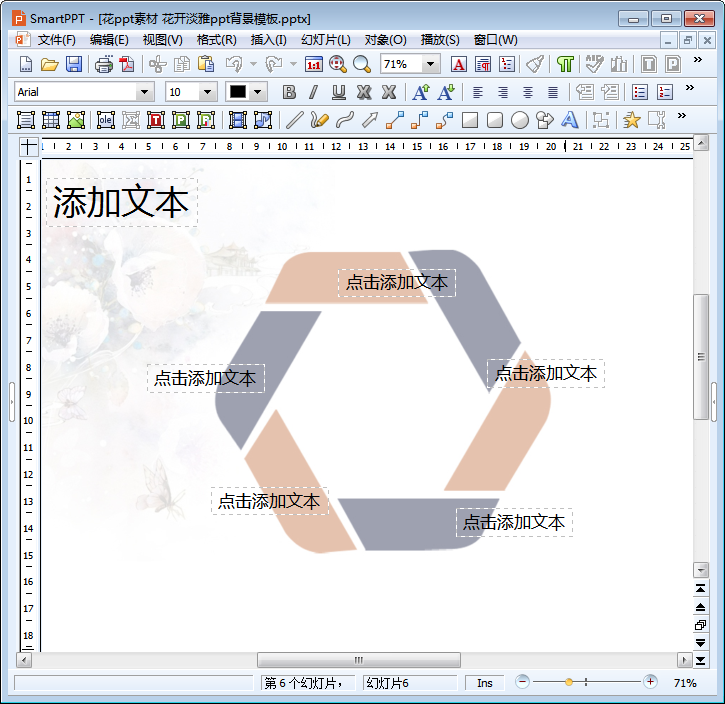Click the yellow star icon
This screenshot has width=725, height=704.
click(631, 120)
